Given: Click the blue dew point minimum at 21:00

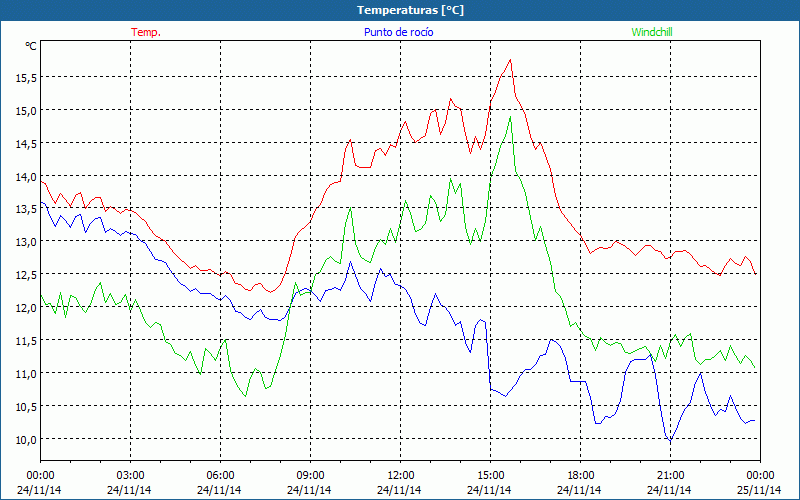Looking at the screenshot, I should tap(670, 440).
